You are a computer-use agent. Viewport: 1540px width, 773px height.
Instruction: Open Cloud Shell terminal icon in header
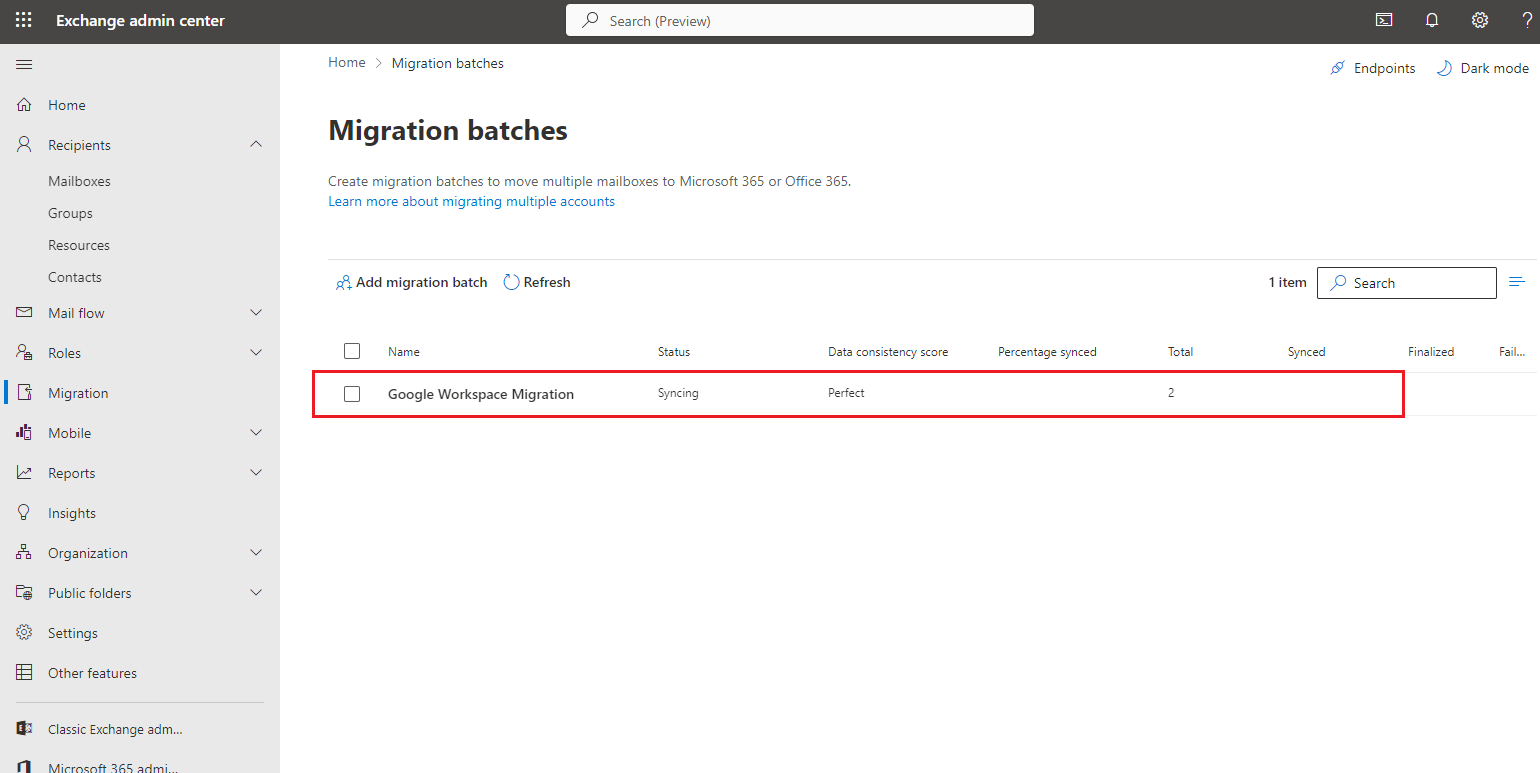point(1384,20)
